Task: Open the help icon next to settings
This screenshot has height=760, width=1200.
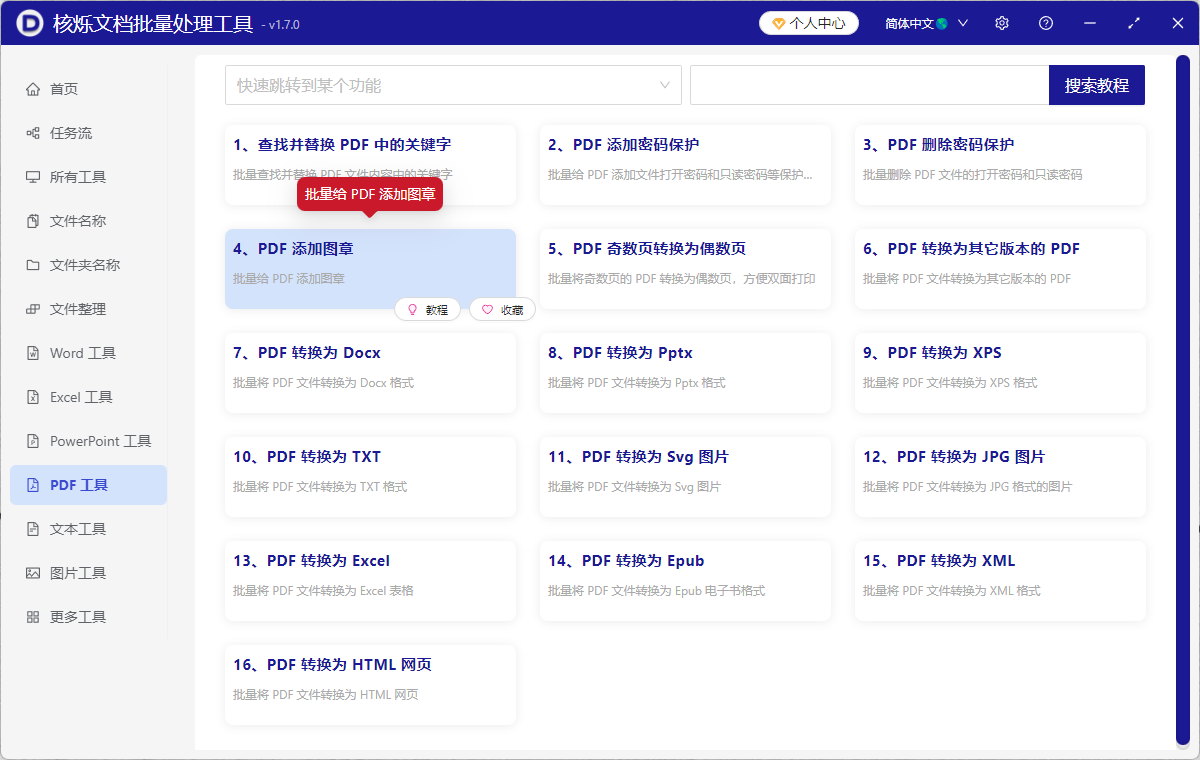Action: pos(1045,22)
